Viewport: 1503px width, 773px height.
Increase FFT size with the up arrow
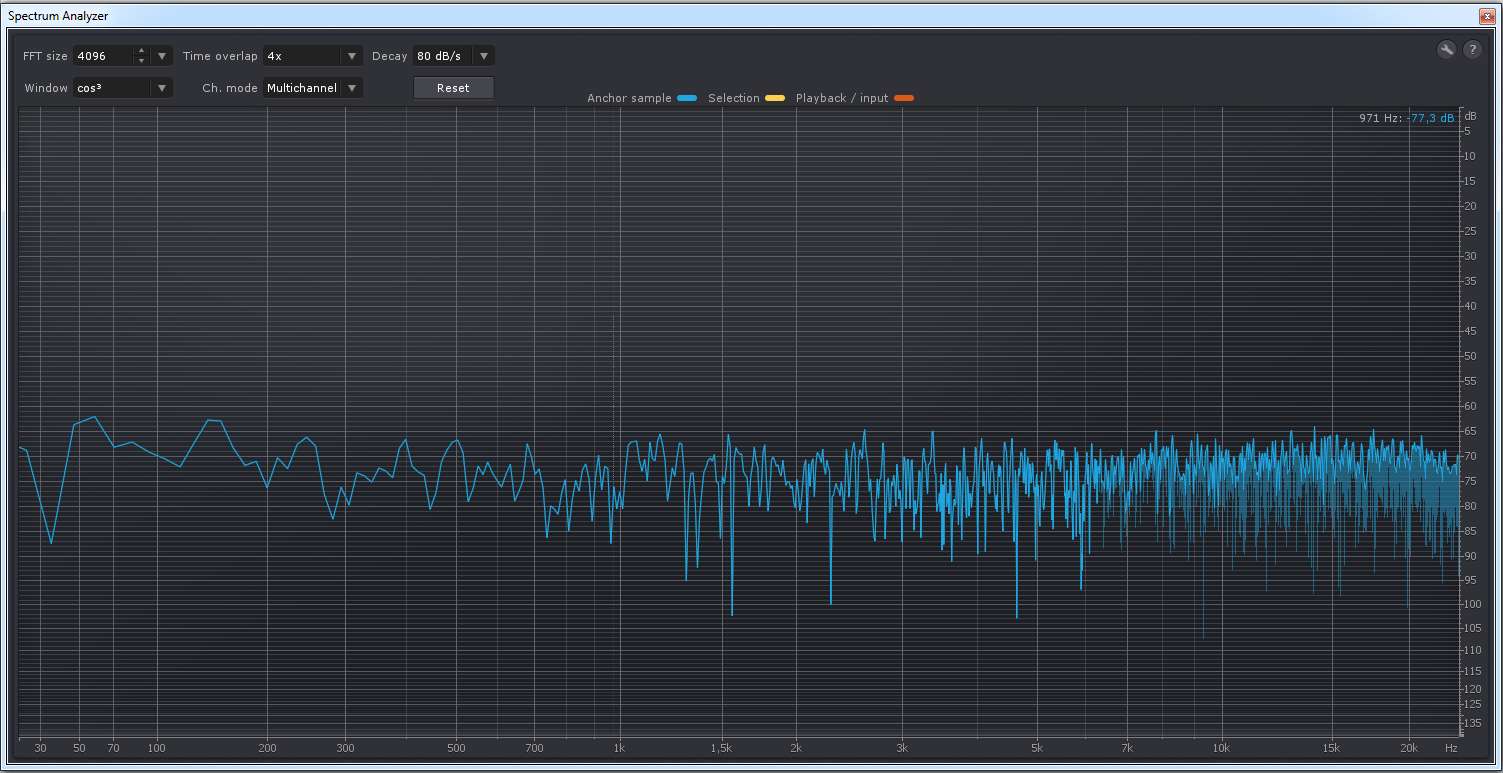141,51
